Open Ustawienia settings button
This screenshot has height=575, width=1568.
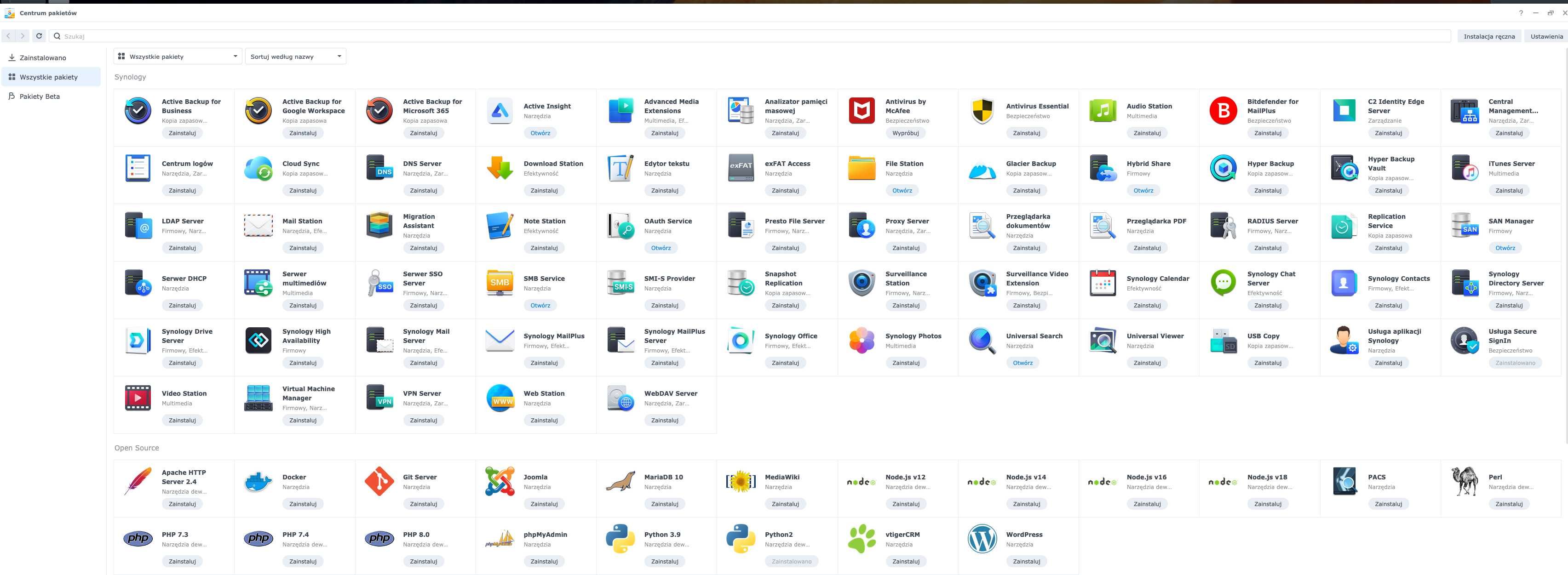[x=1546, y=36]
